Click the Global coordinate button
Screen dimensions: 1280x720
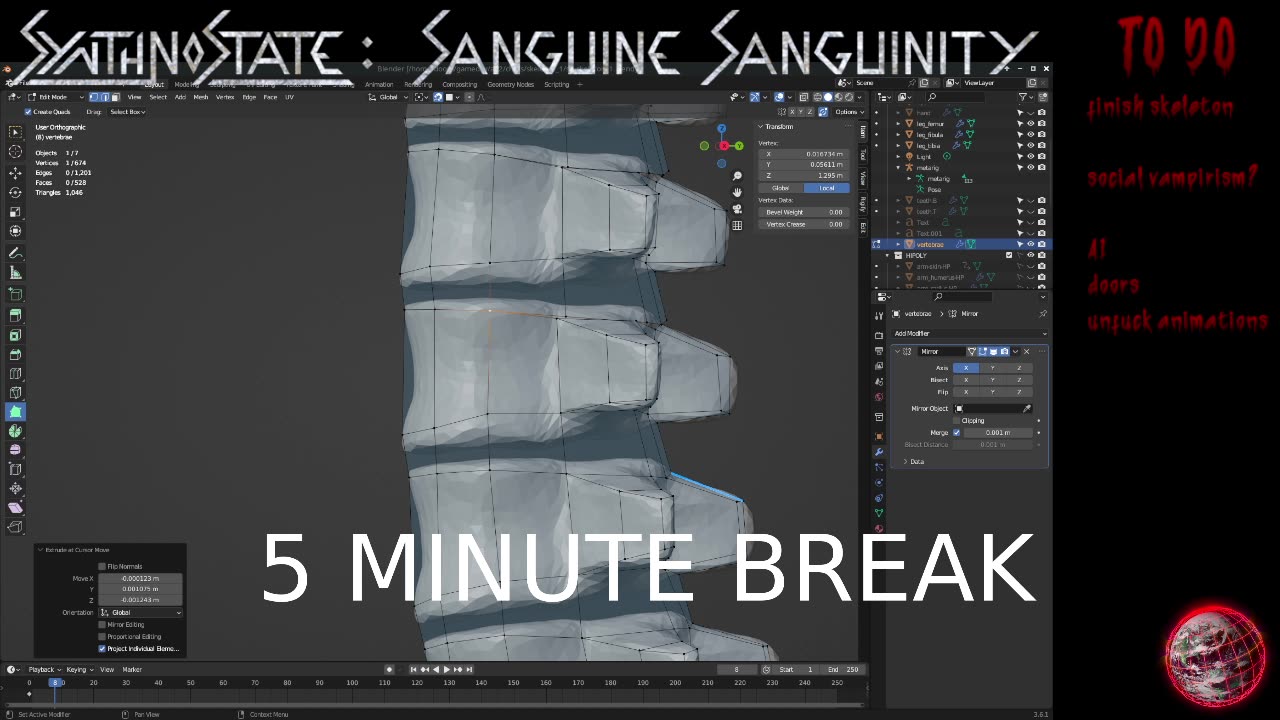point(781,188)
